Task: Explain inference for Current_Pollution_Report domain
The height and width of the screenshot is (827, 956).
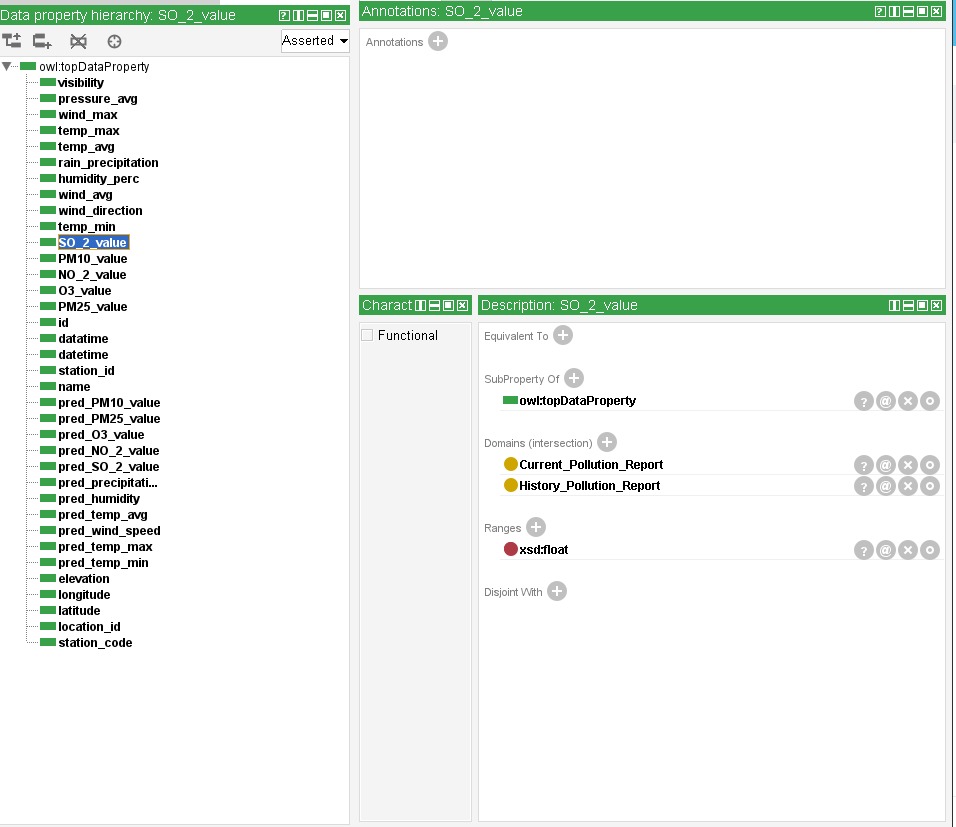Action: [863, 465]
